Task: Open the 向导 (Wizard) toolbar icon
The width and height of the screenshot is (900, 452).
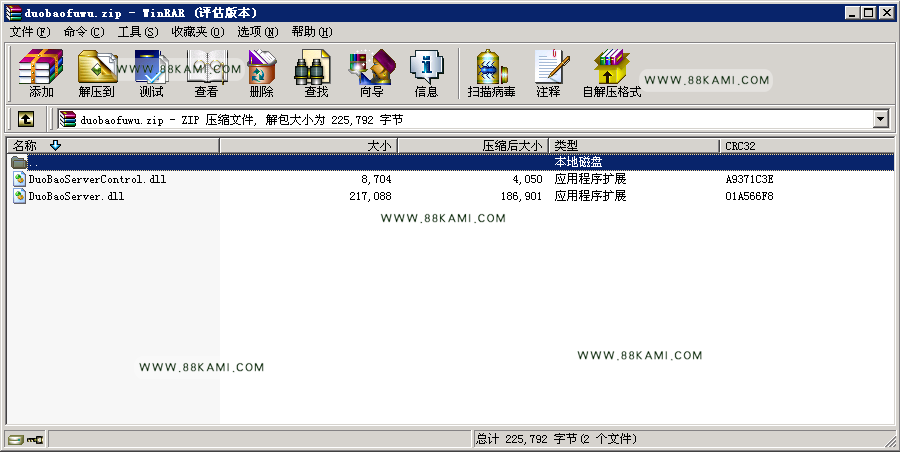Action: tap(372, 73)
